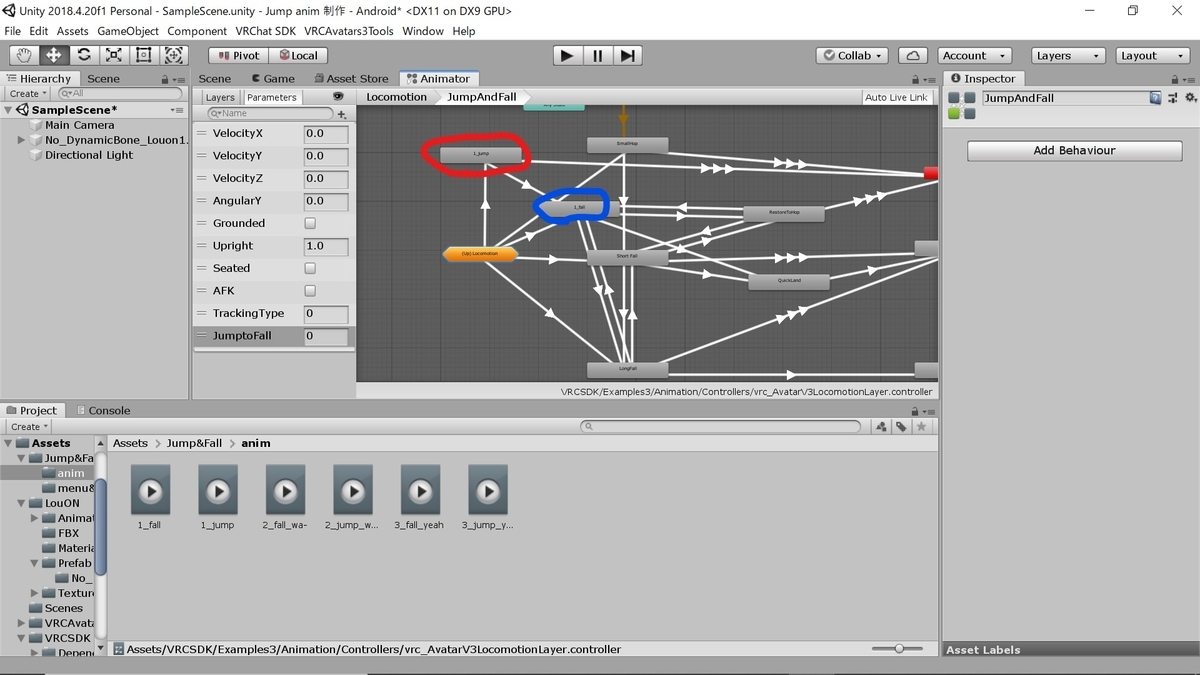Screen dimensions: 1200x675
Task: Open Inspector help reference icon
Action: [x=1156, y=98]
